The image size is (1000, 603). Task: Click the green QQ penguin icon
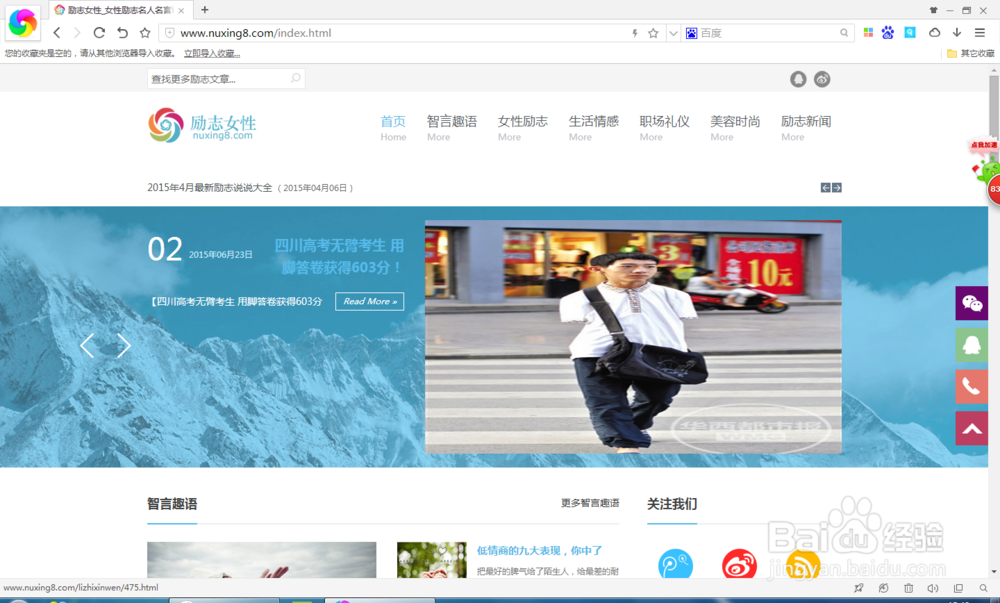click(971, 345)
